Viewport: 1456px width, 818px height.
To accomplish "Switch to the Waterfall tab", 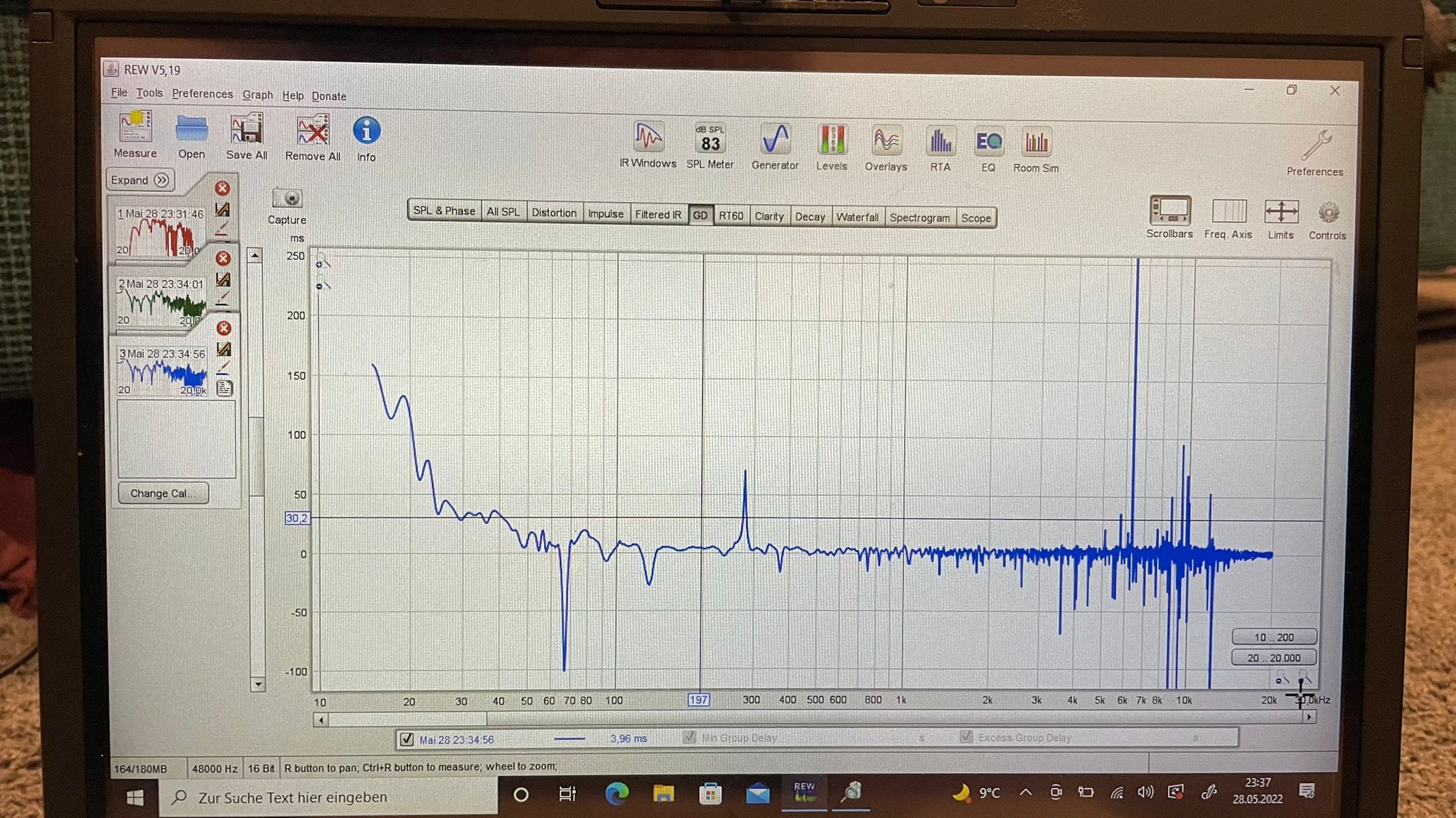I will pos(857,217).
